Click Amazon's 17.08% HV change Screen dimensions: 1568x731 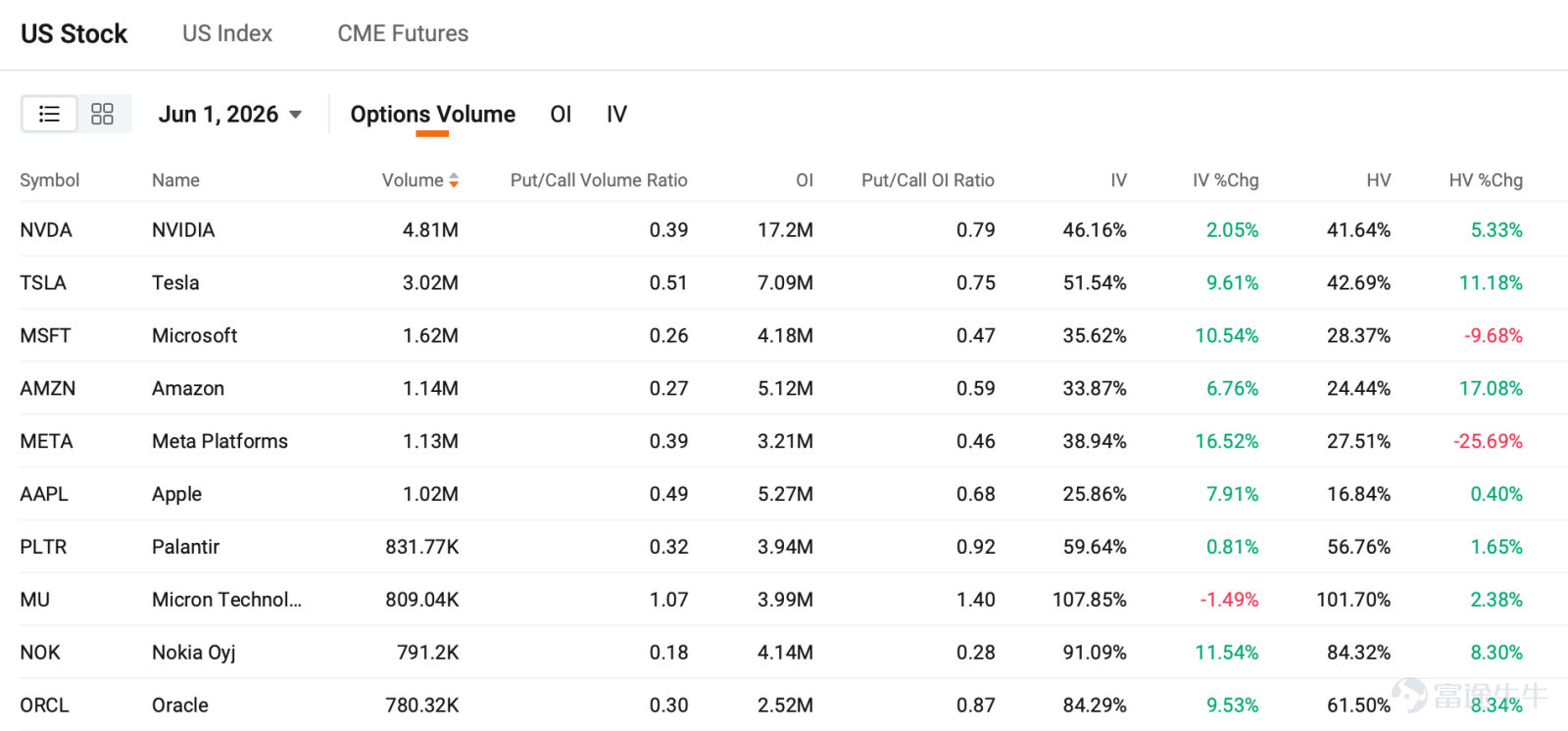1491,389
